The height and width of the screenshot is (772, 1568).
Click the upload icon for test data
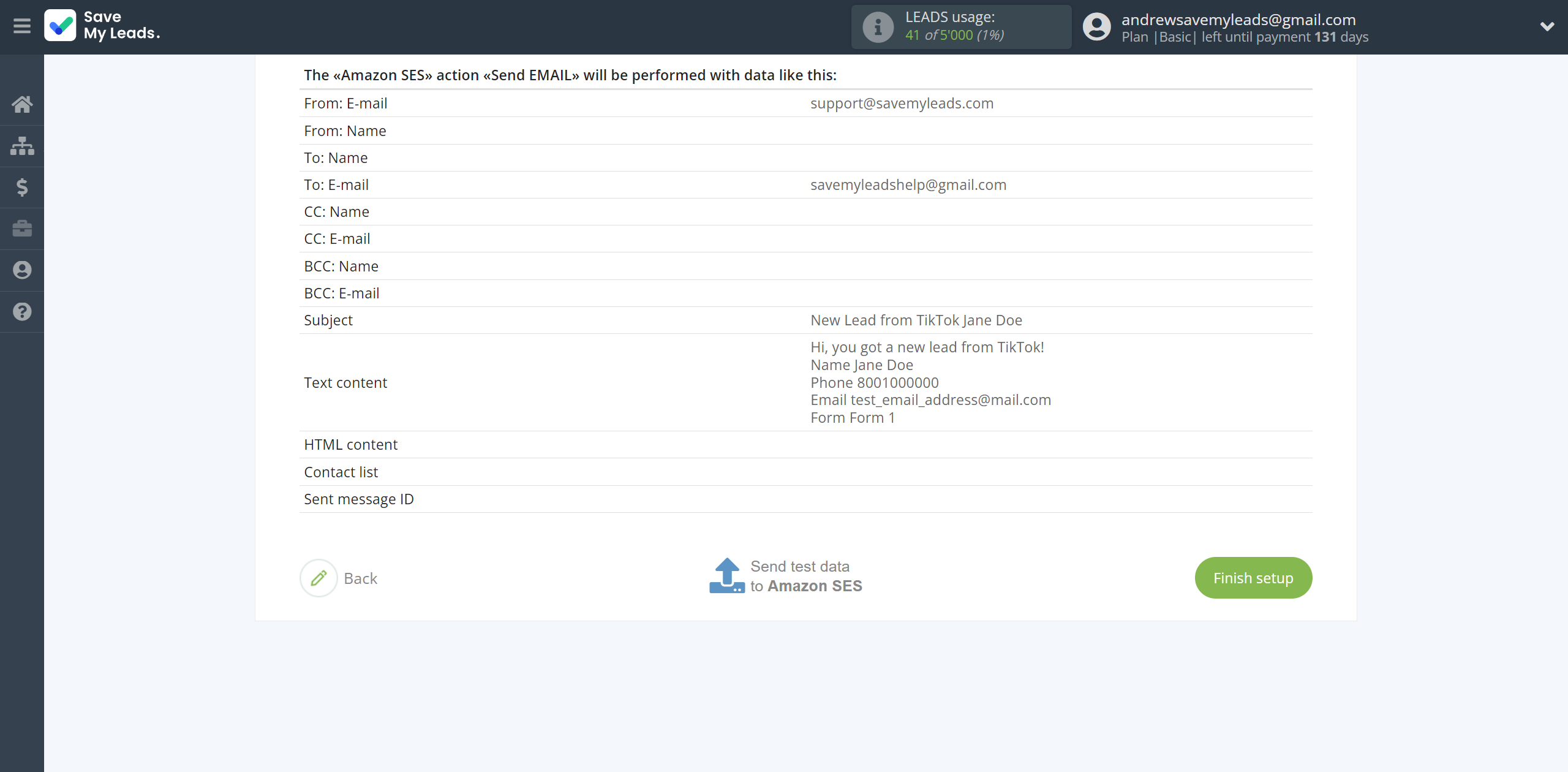click(727, 575)
